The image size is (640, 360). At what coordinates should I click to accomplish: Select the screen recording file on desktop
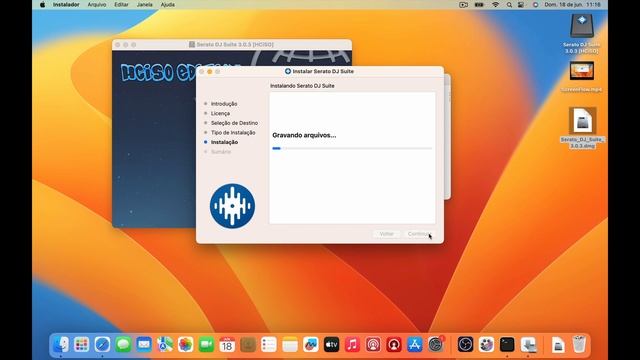582,77
